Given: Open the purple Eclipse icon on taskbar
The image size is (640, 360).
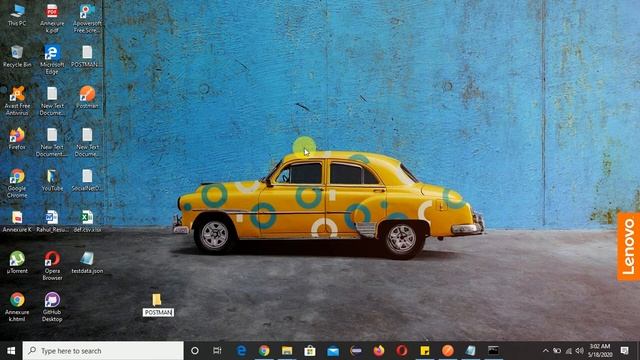Looking at the screenshot, I should 356,351.
